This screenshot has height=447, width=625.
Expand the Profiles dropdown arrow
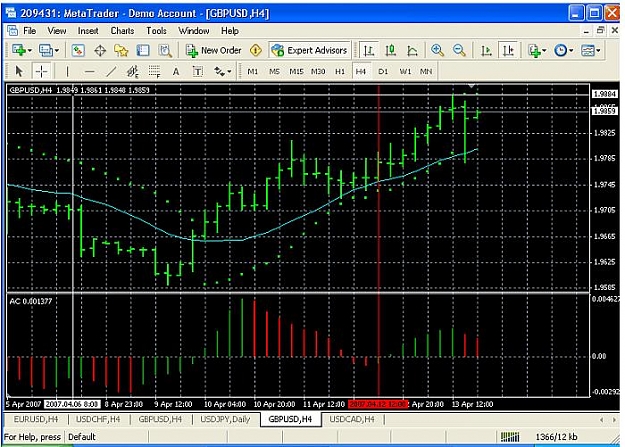(x=57, y=51)
